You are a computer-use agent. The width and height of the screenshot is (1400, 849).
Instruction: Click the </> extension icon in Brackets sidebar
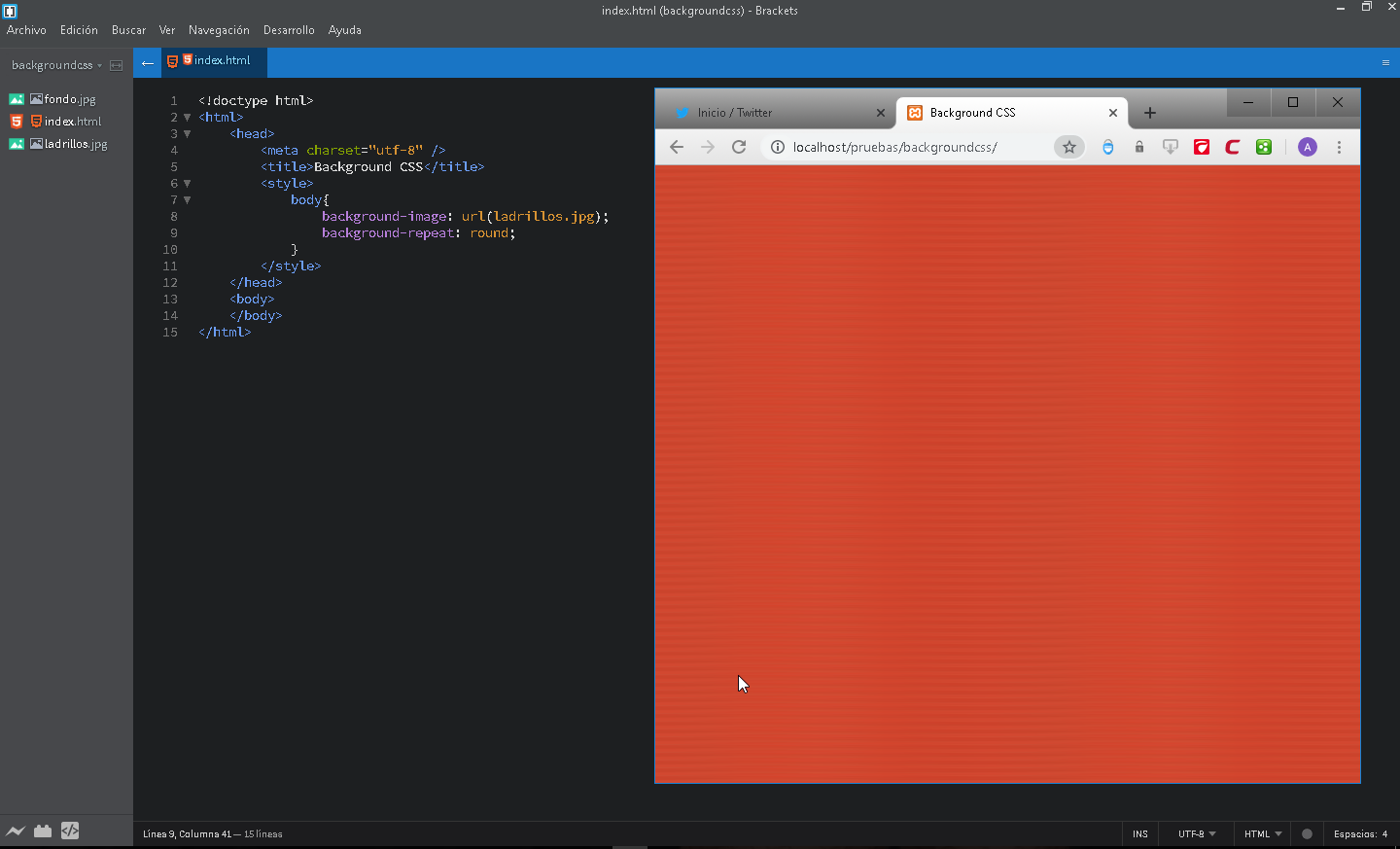70,831
